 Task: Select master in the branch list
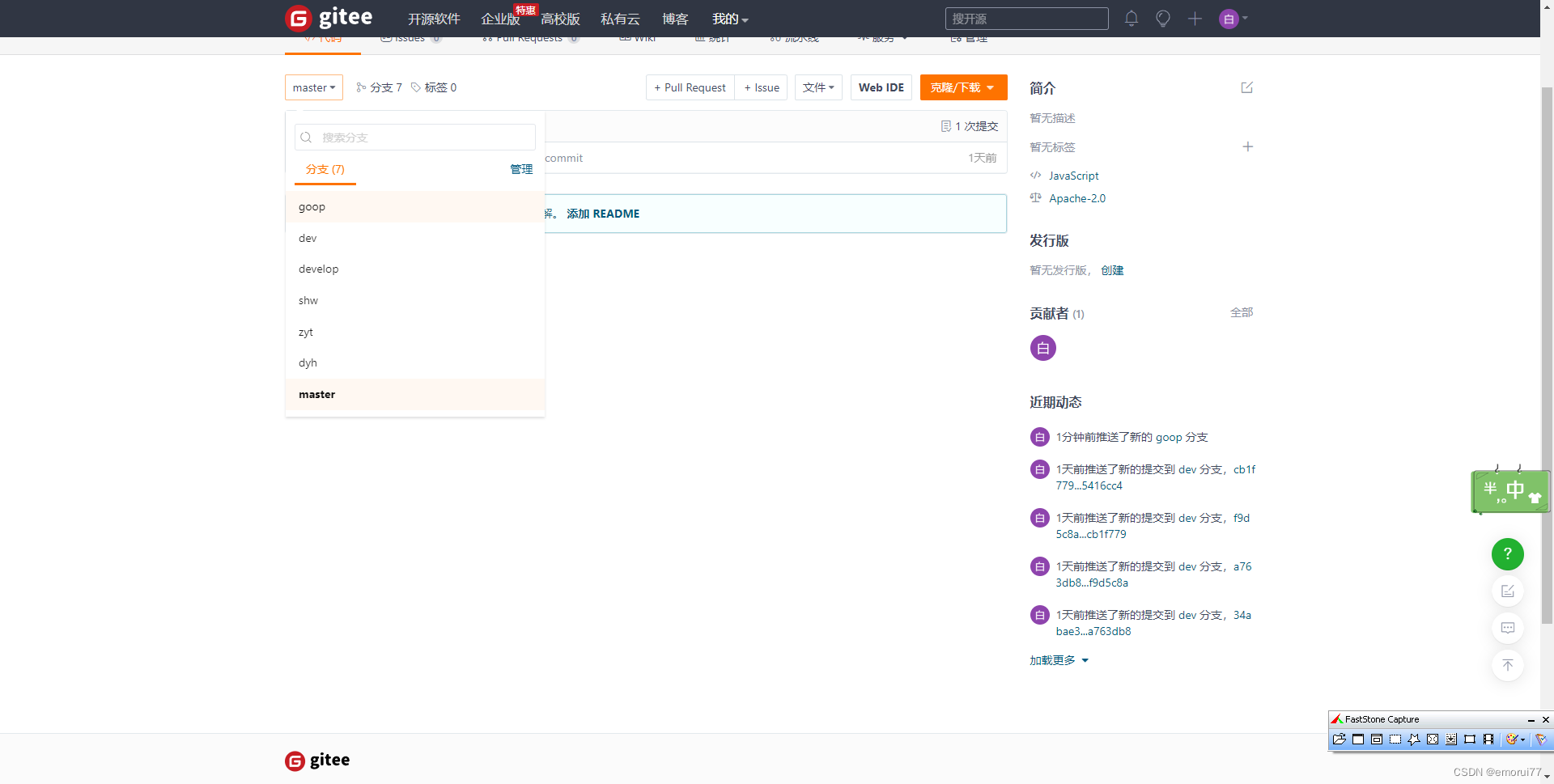[414, 395]
